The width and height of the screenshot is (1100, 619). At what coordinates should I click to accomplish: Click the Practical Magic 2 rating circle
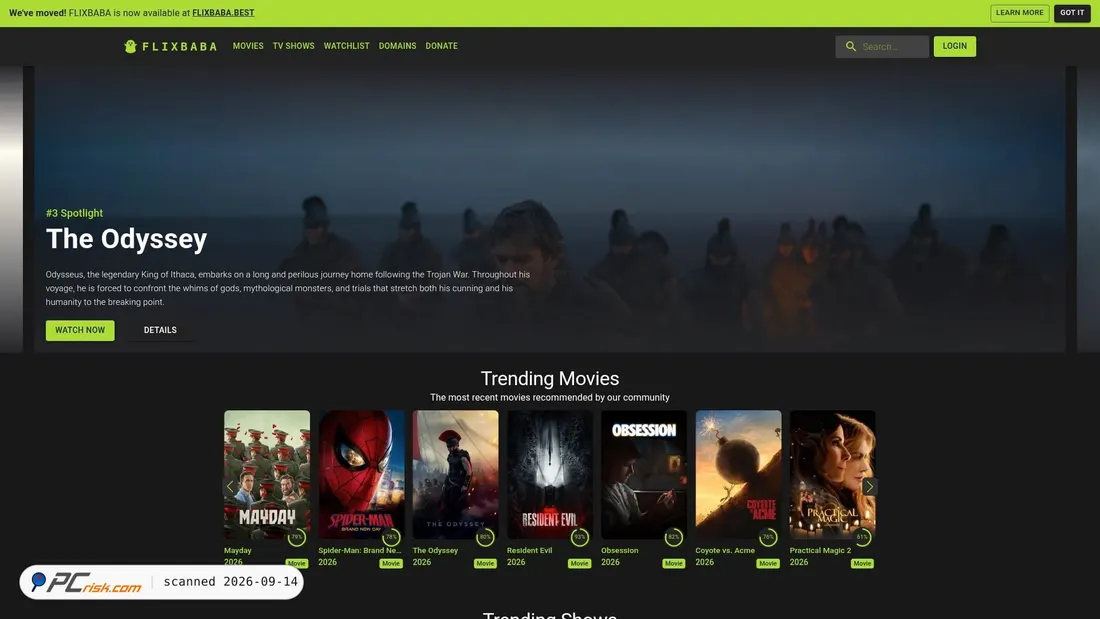(x=862, y=538)
